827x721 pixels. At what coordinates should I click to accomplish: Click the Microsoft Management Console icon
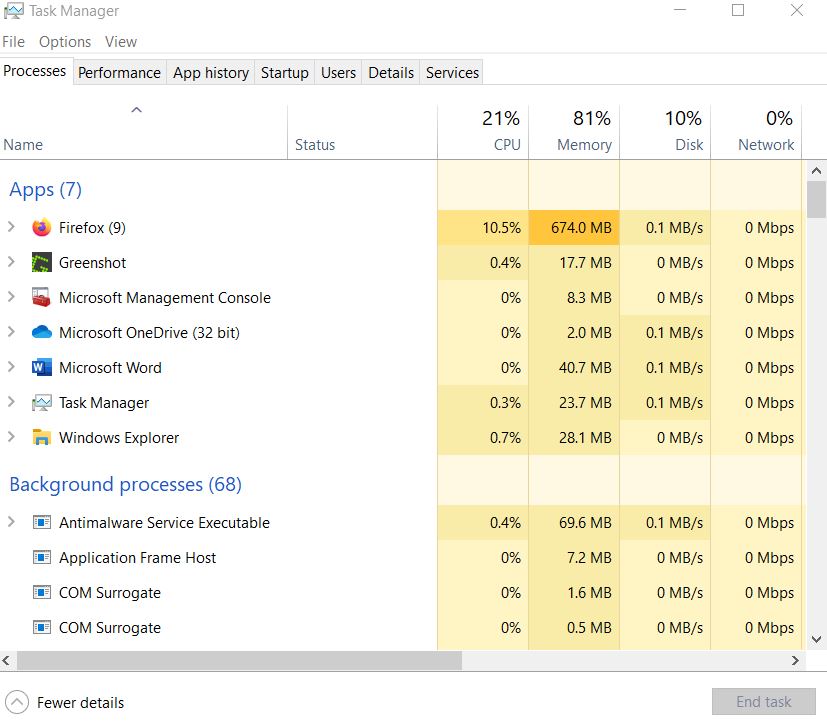pyautogui.click(x=40, y=297)
